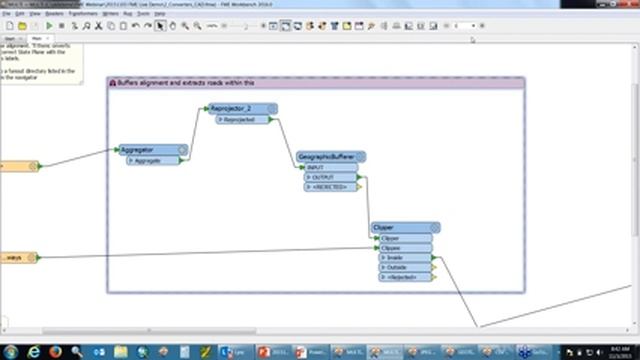Click the Add Transformer blue icon

click(x=334, y=26)
